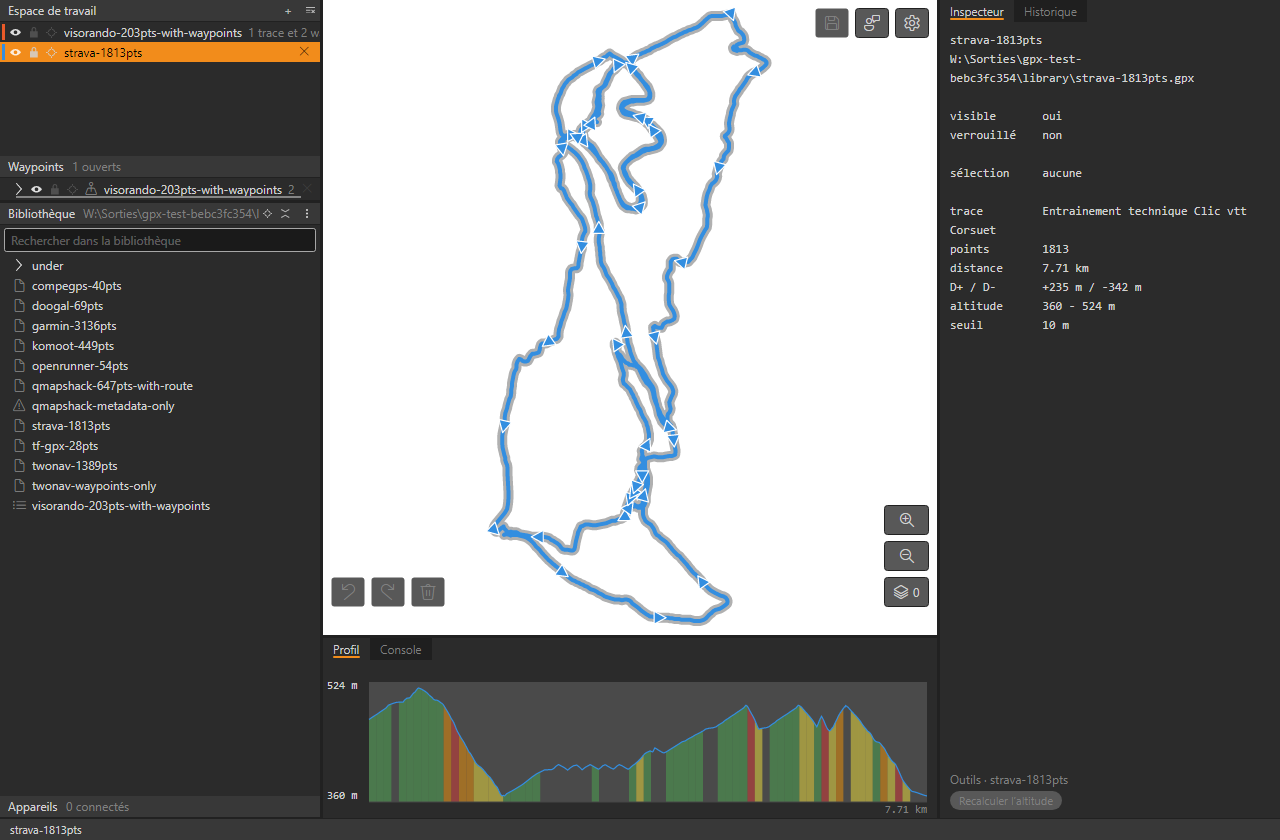1280x840 pixels.
Task: Toggle lock on the strava-1813pts workspace row
Action: tap(34, 53)
